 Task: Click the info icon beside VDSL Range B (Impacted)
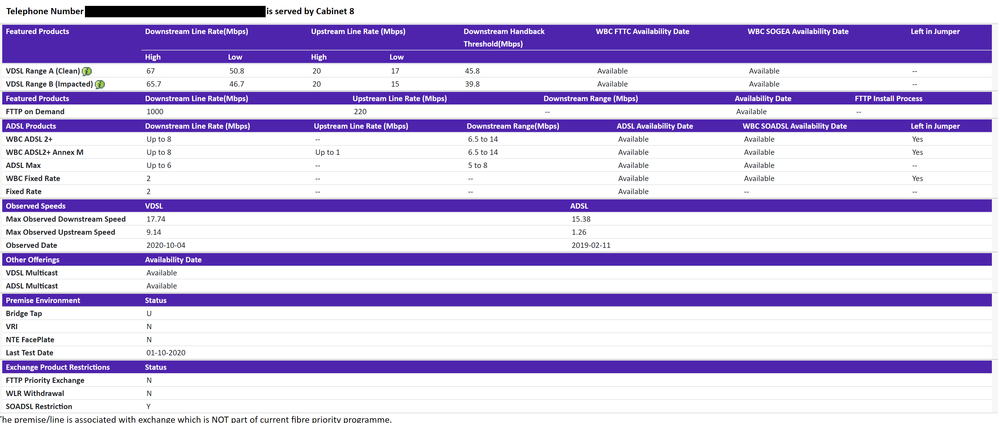[101, 85]
